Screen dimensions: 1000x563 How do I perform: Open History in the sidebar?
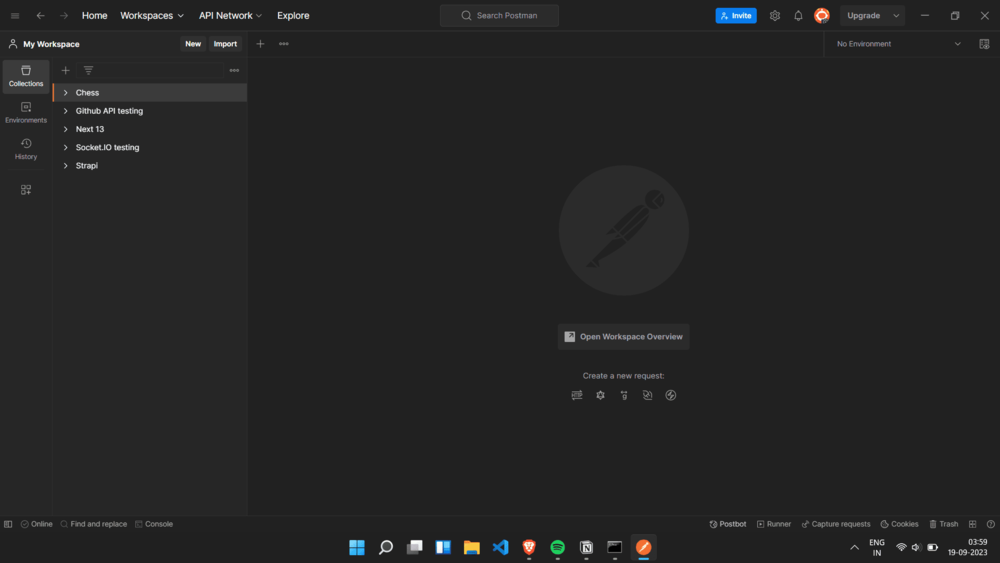(x=26, y=149)
